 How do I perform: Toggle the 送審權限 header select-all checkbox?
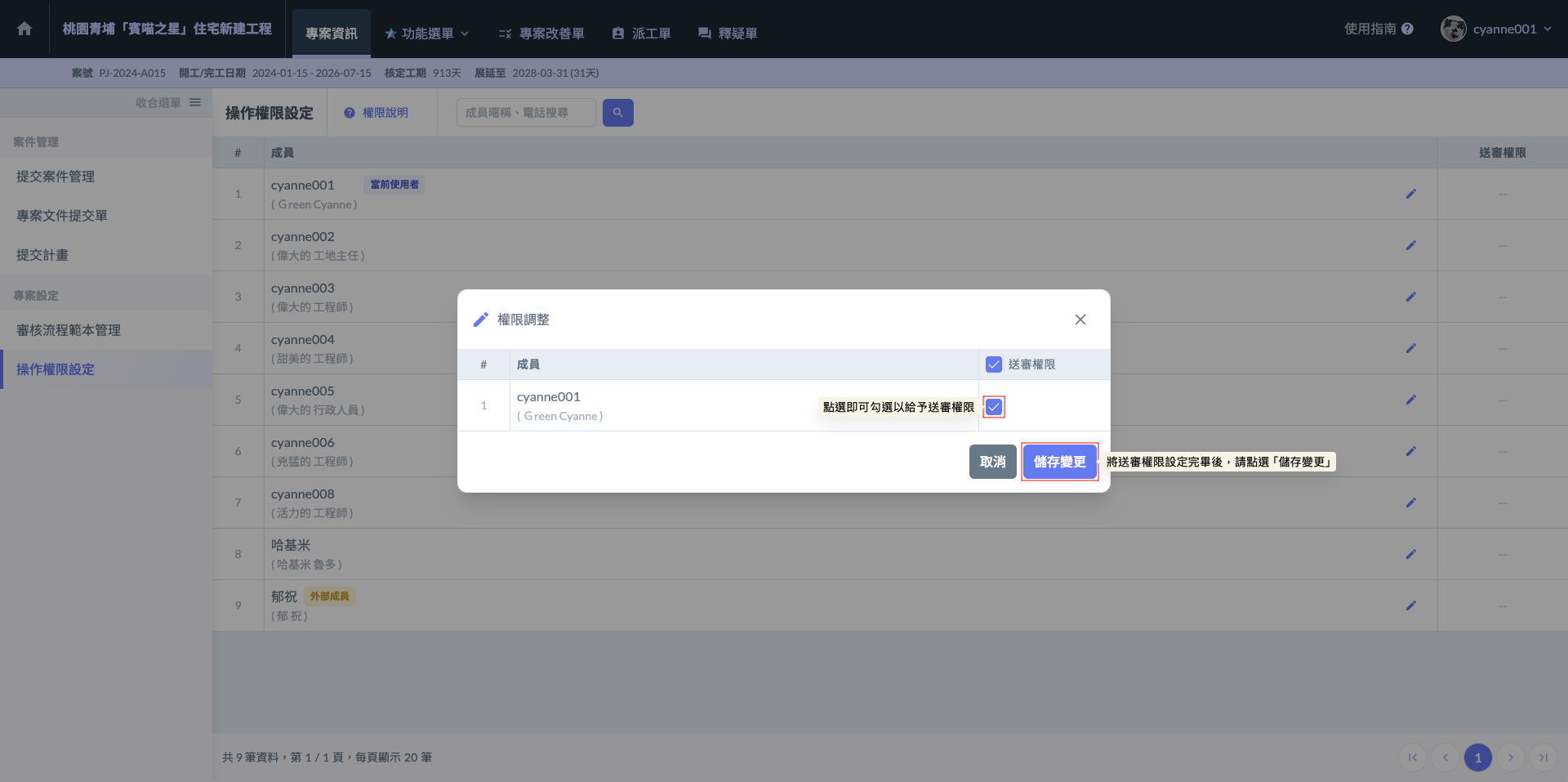click(x=994, y=364)
